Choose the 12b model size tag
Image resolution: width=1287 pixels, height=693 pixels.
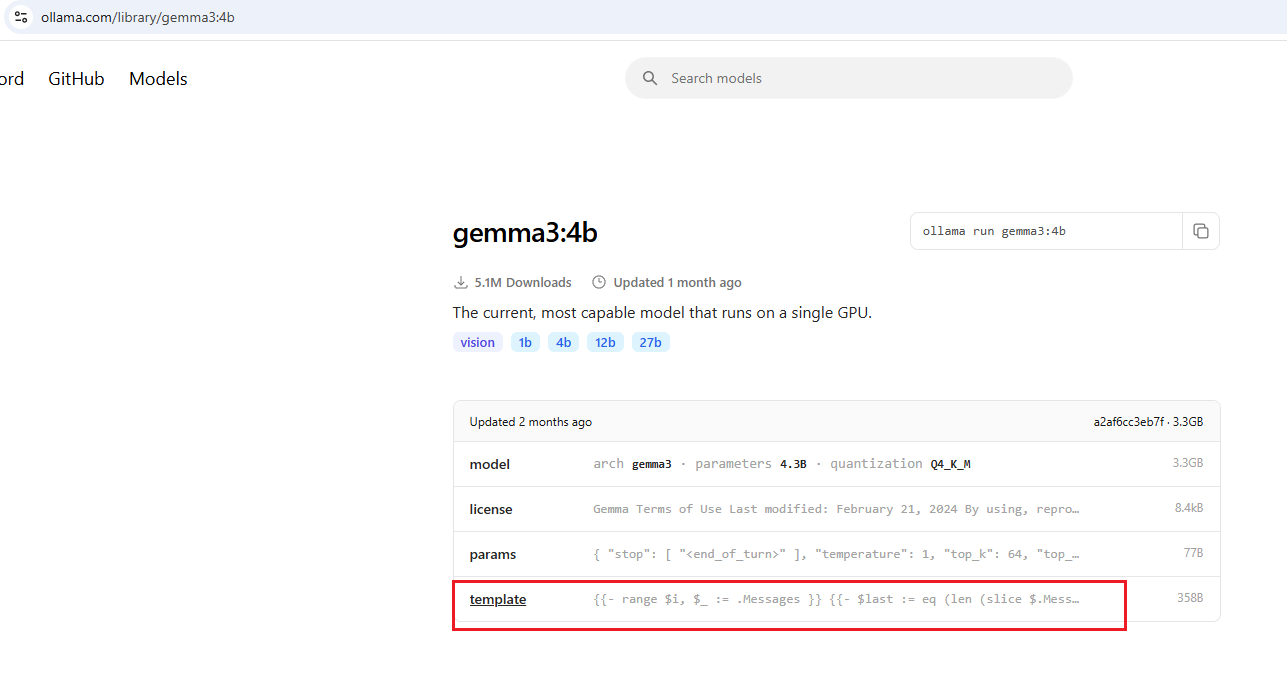605,342
